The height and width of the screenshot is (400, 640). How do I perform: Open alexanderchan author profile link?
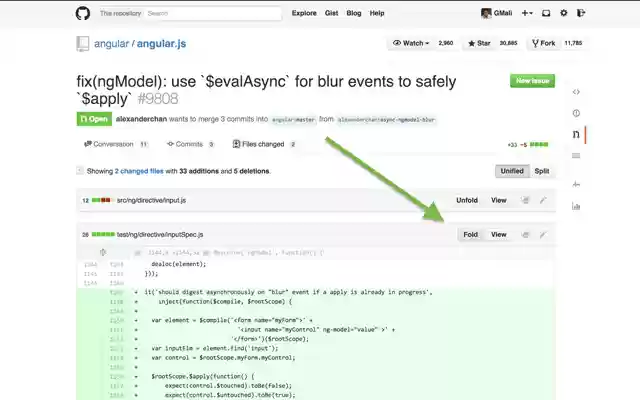pos(141,119)
